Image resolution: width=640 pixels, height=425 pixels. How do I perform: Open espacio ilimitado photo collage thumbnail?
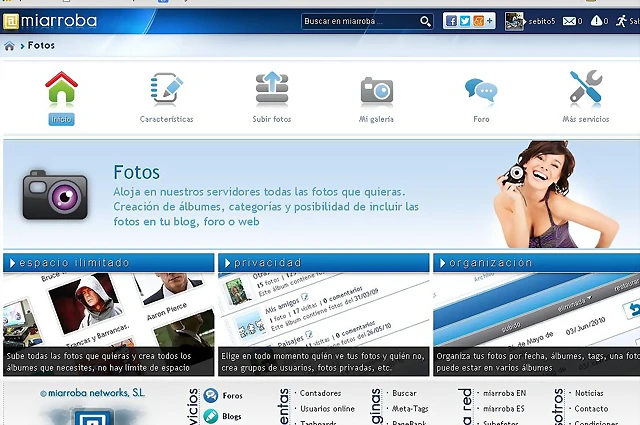coord(109,309)
